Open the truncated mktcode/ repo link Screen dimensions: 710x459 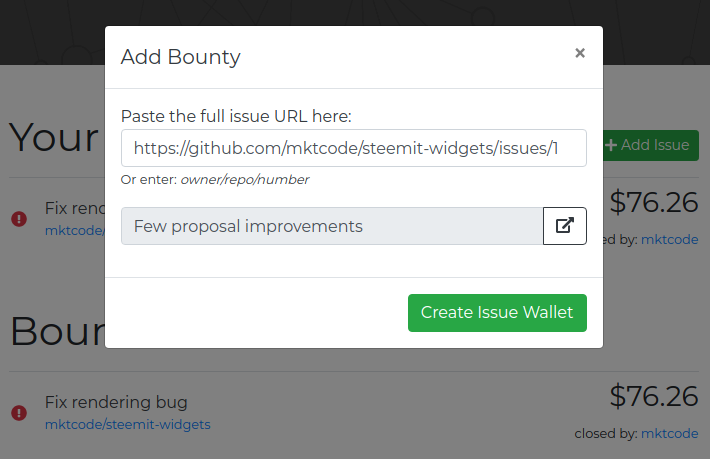coord(75,230)
